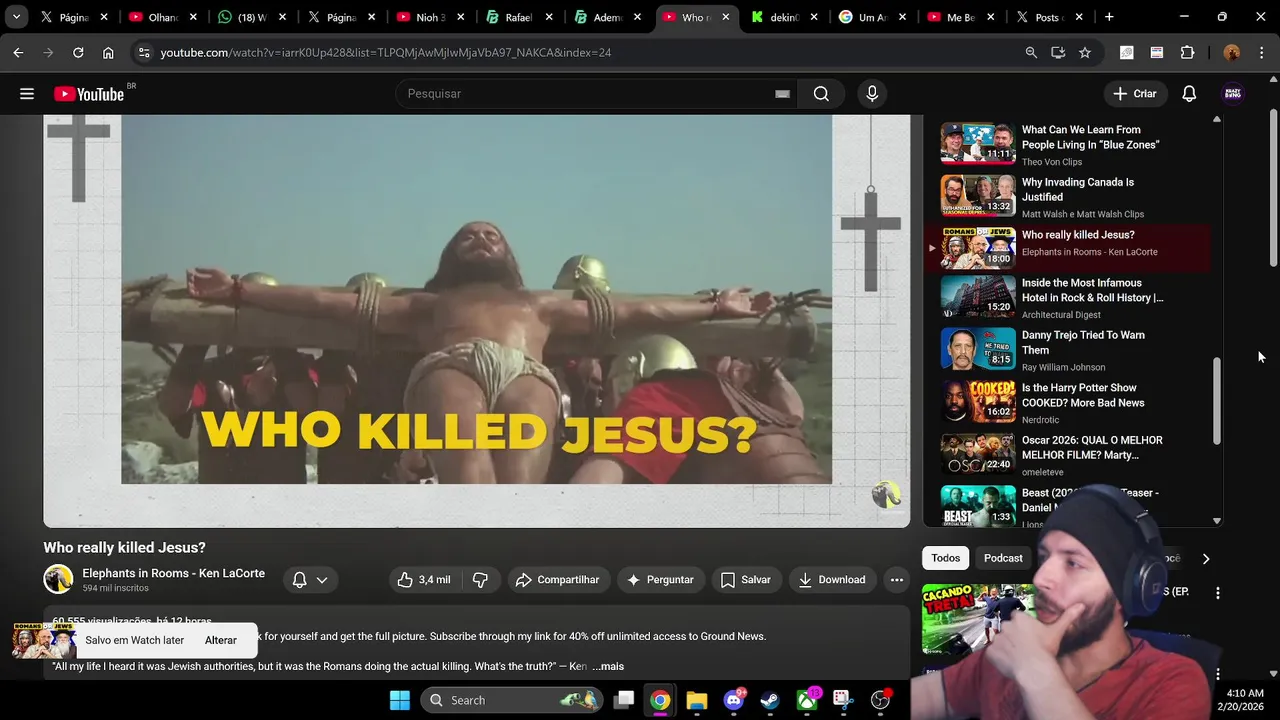The image size is (1280, 720).
Task: Click Alterar in the Watch later toast
Action: [221, 640]
